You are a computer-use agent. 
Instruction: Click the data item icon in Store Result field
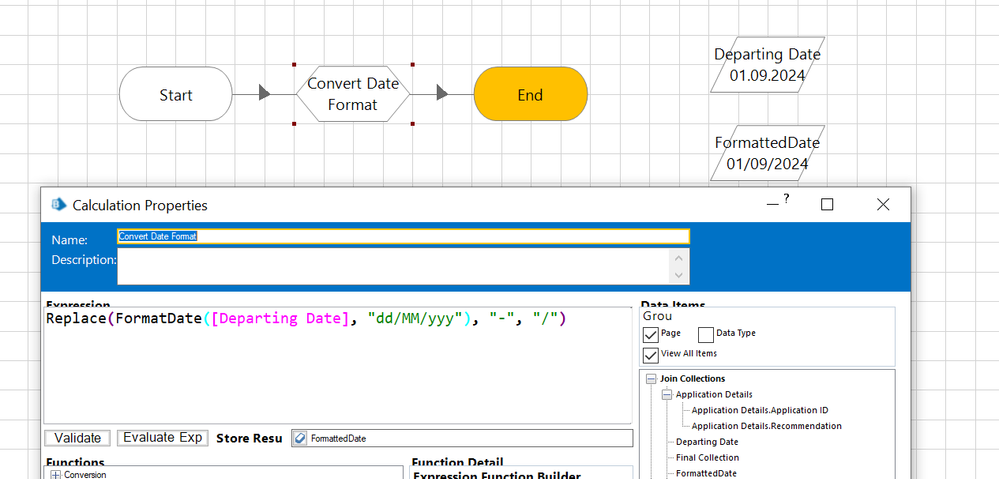300,438
